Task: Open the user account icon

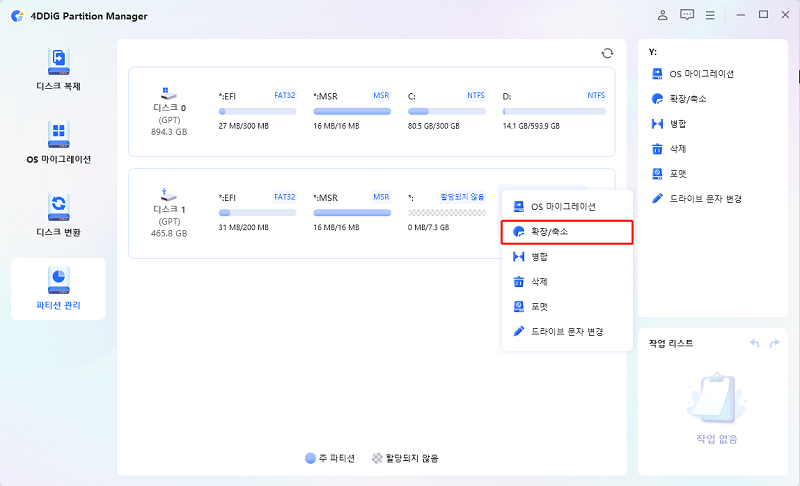Action: pos(662,15)
